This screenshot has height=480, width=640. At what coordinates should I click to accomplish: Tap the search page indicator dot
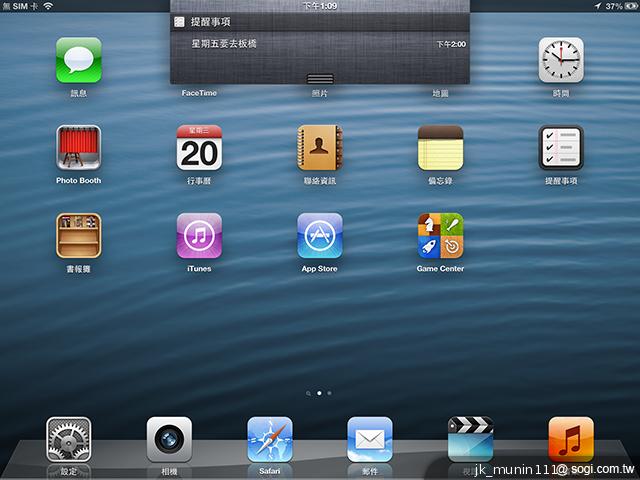308,393
